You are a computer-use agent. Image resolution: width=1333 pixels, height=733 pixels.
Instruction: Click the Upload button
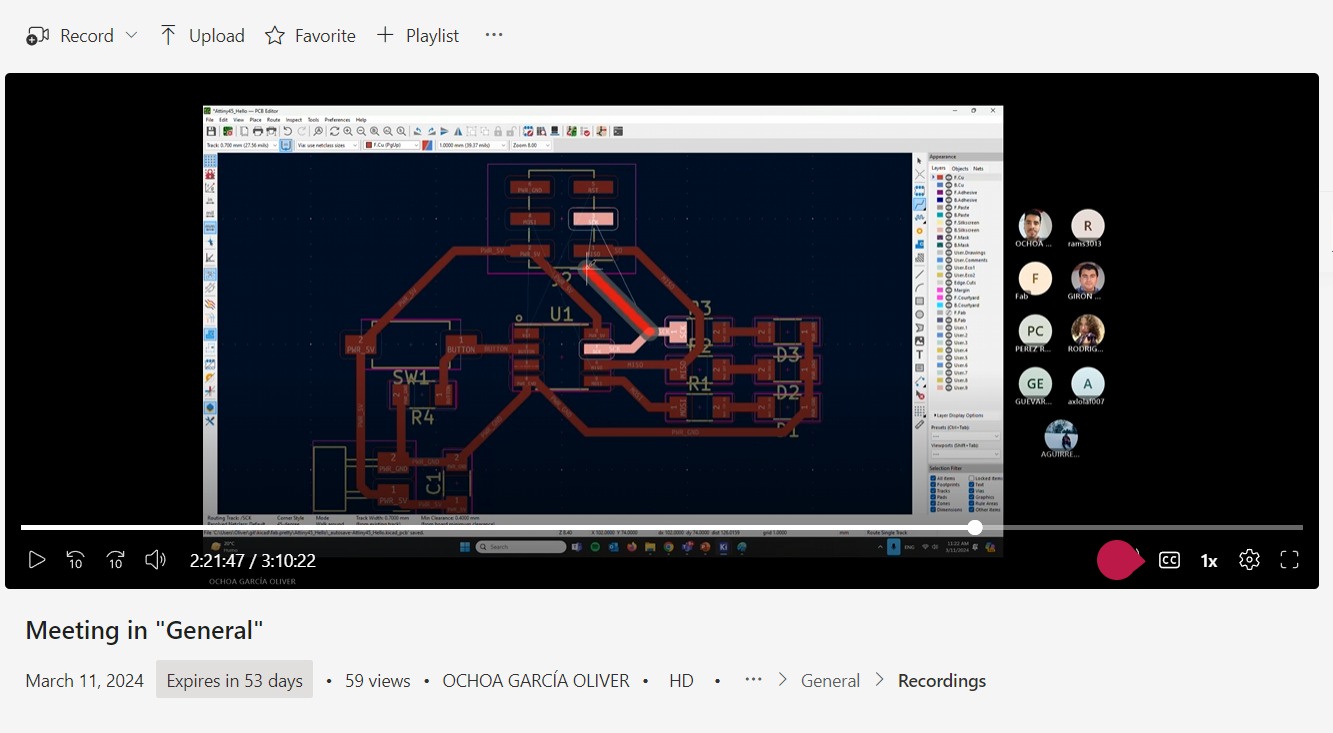pyautogui.click(x=202, y=35)
